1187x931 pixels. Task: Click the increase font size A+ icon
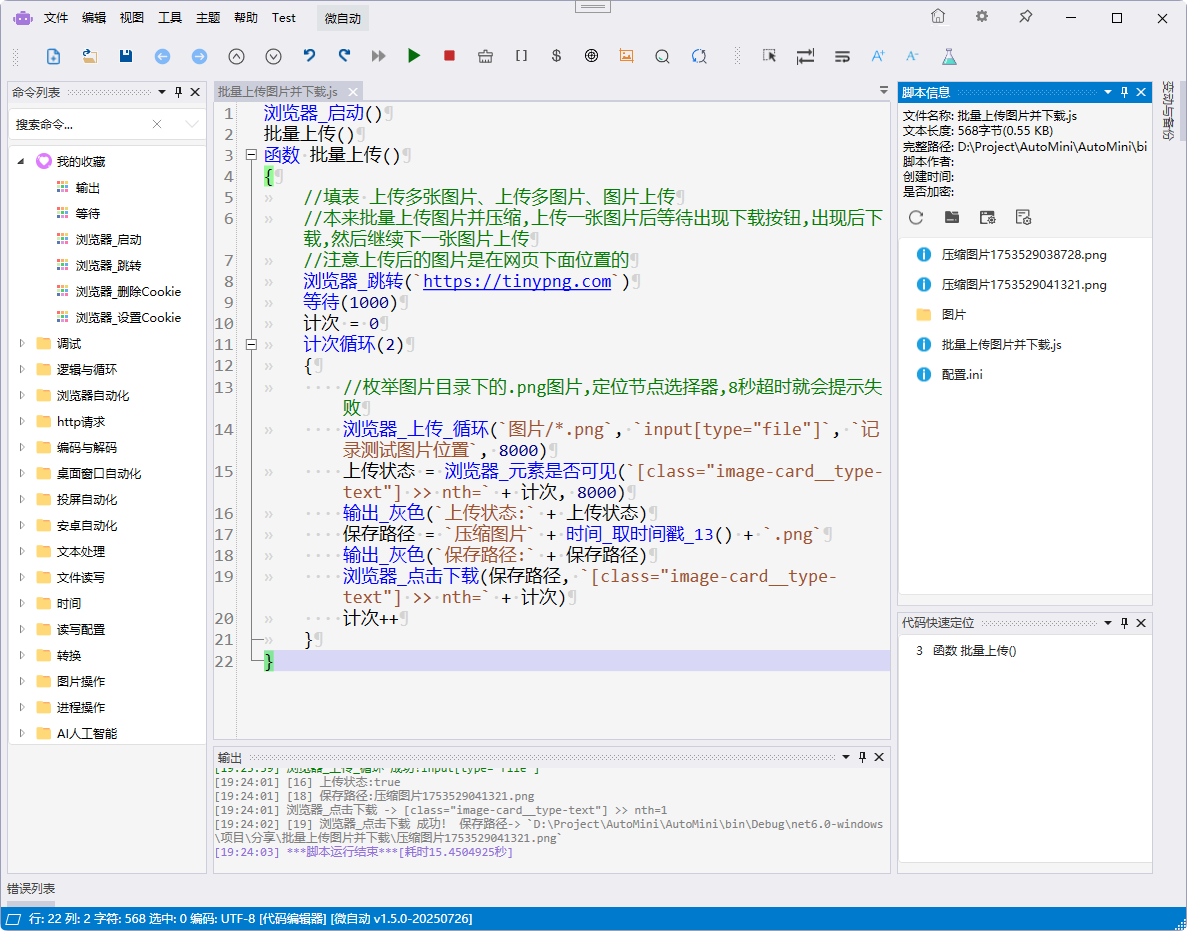(878, 56)
